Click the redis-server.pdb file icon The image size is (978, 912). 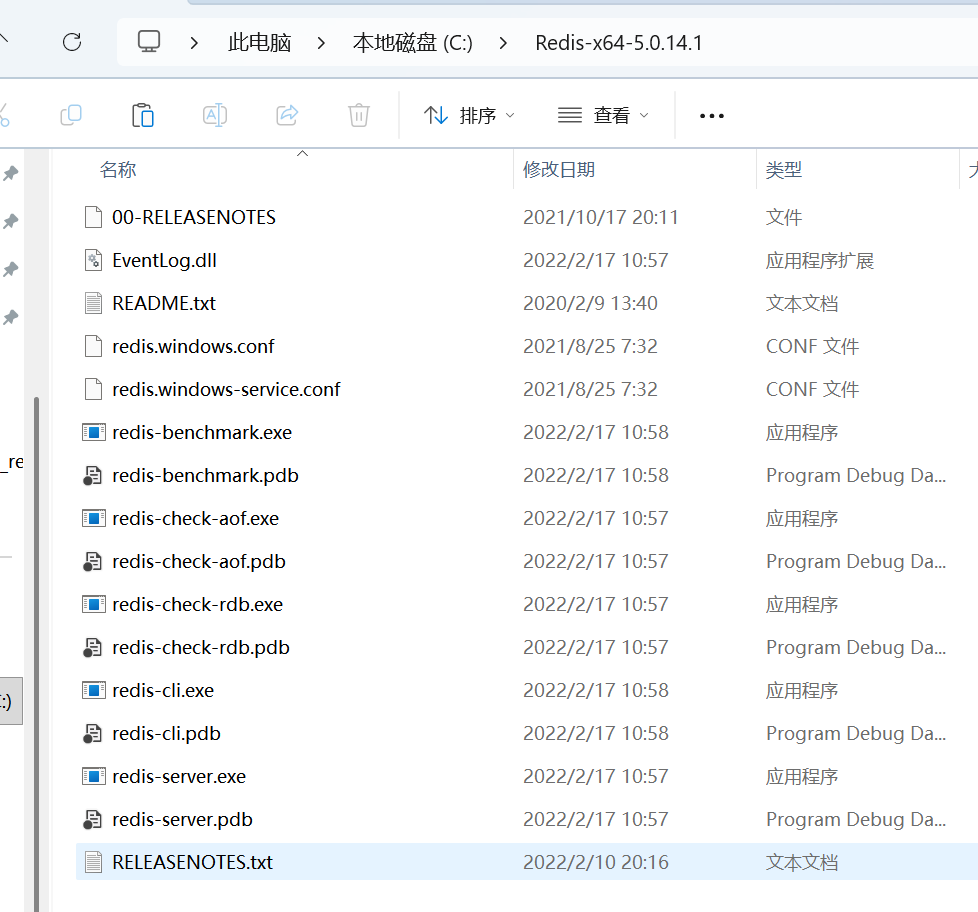click(x=92, y=820)
